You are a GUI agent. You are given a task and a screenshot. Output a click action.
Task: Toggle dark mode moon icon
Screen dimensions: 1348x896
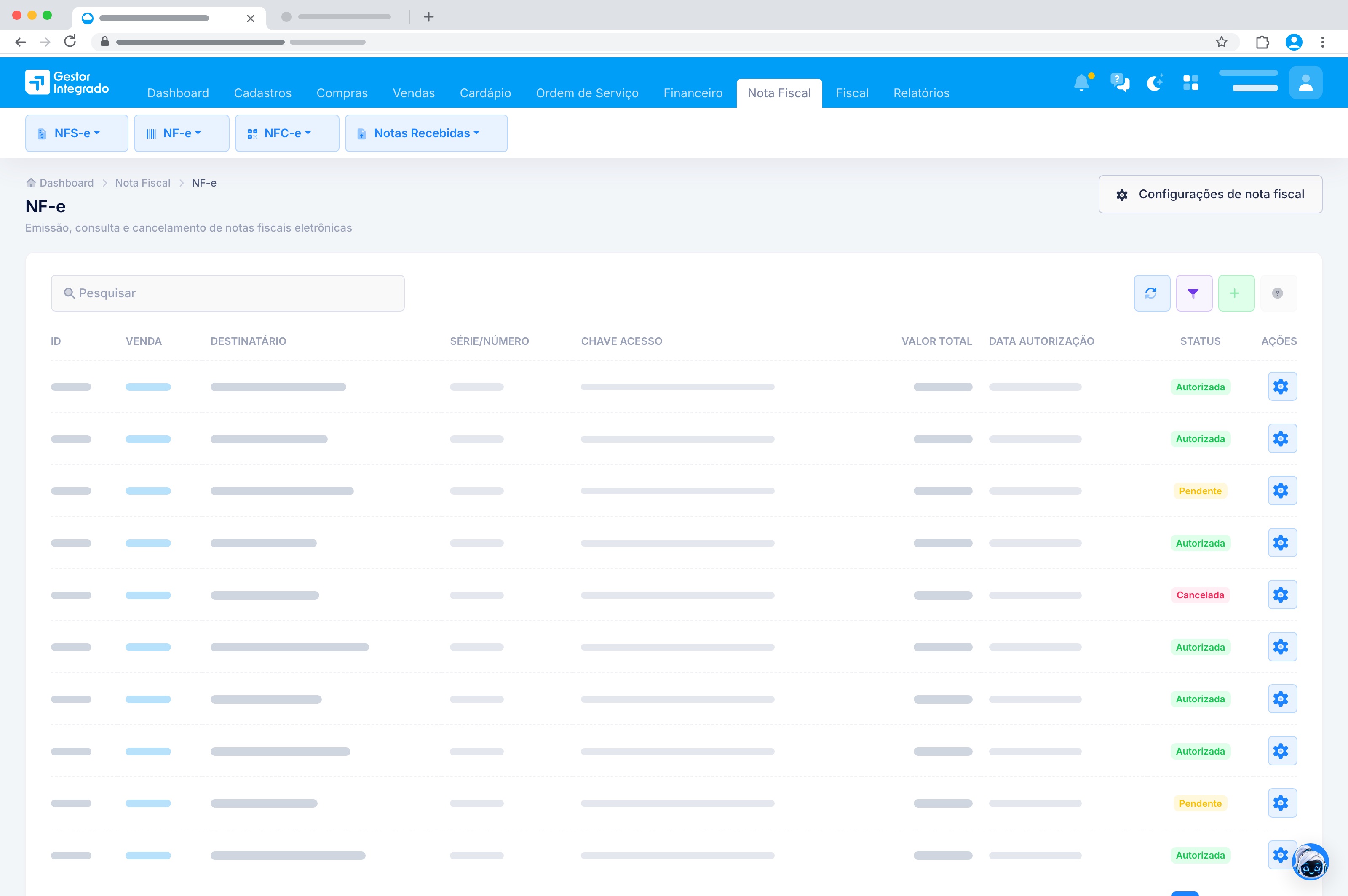click(x=1155, y=82)
